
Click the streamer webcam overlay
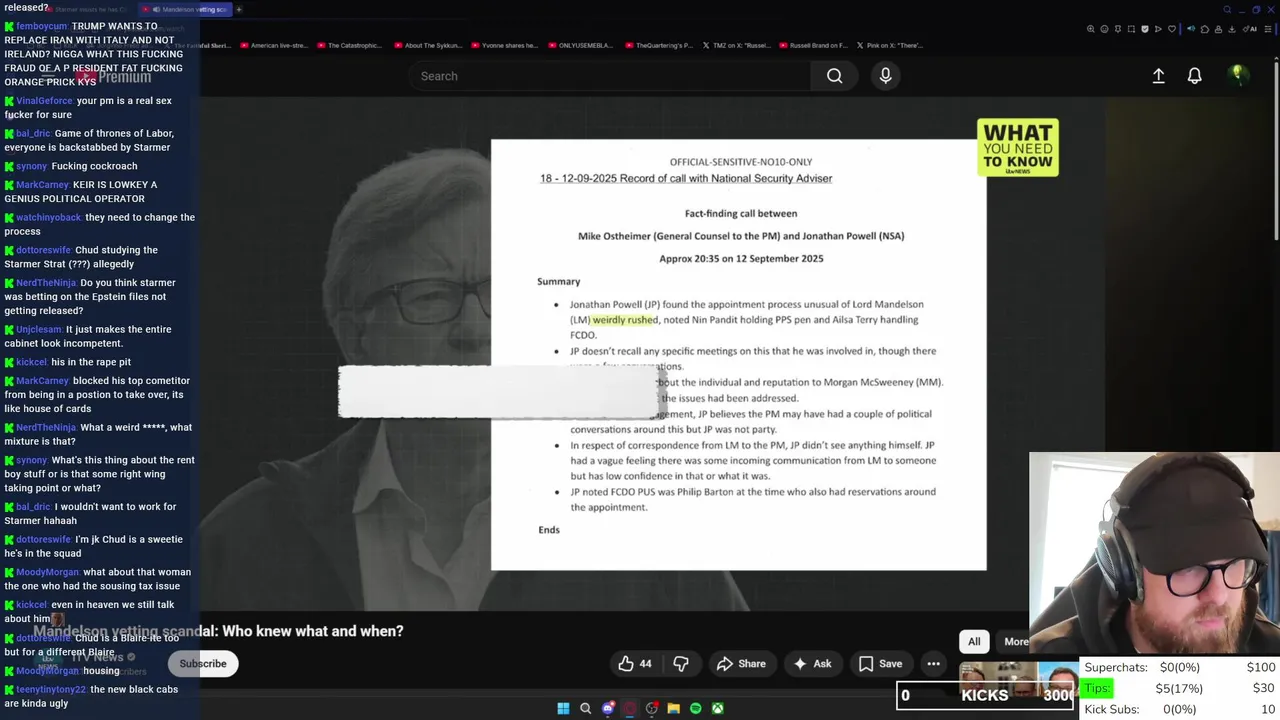coord(1154,554)
